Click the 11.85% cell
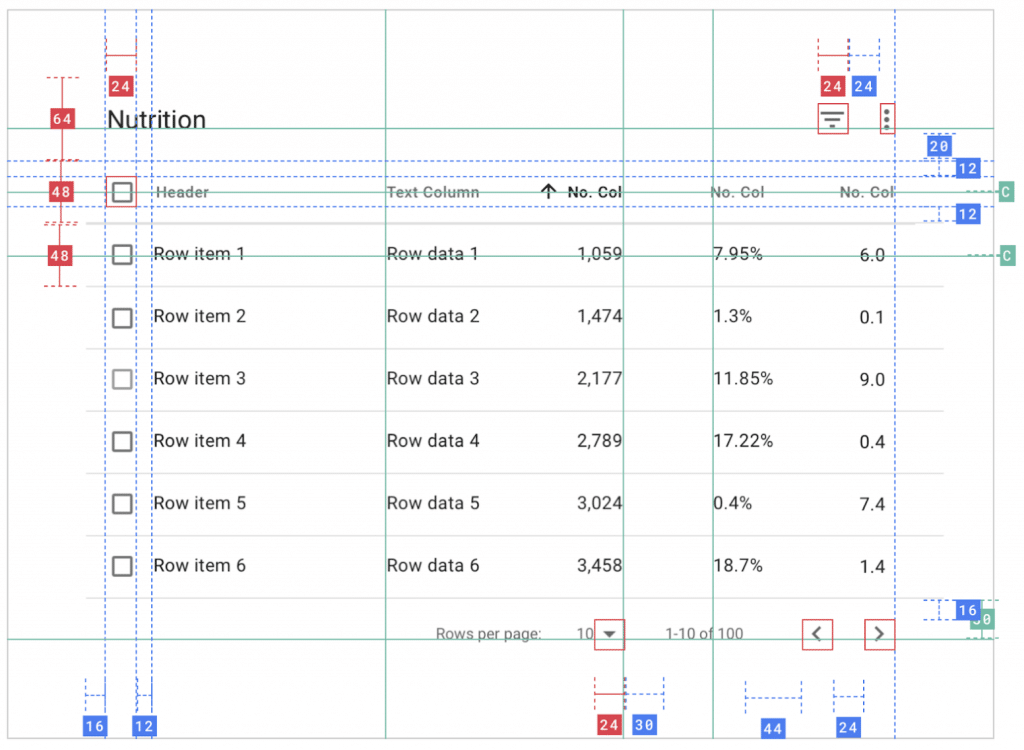Viewport: 1024px width, 750px height. click(743, 379)
